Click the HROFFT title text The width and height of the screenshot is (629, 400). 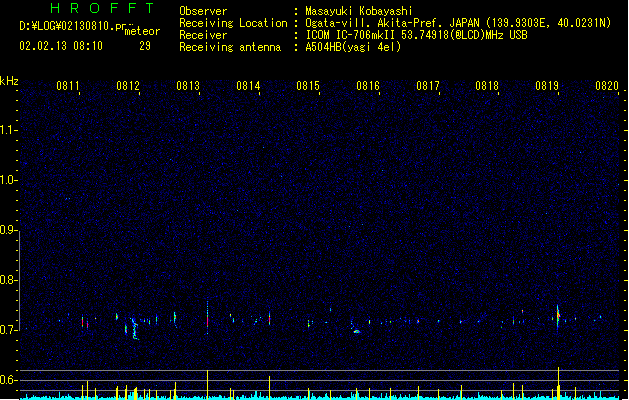click(102, 8)
